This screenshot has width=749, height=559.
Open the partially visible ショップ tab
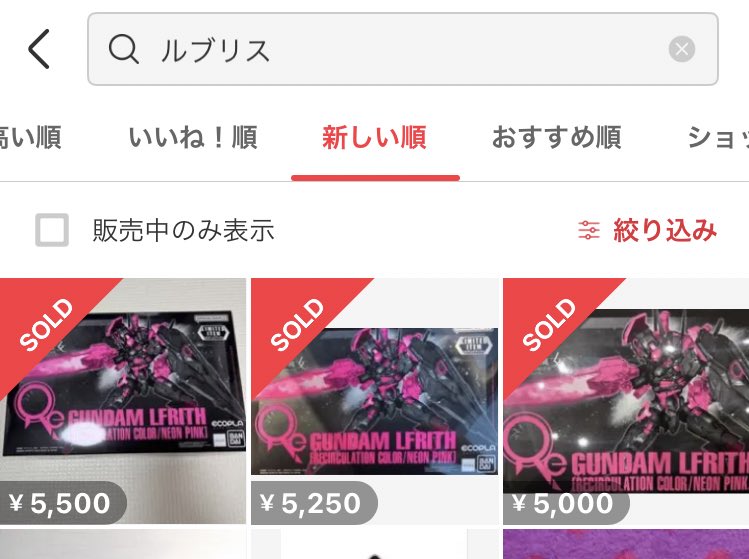(718, 138)
